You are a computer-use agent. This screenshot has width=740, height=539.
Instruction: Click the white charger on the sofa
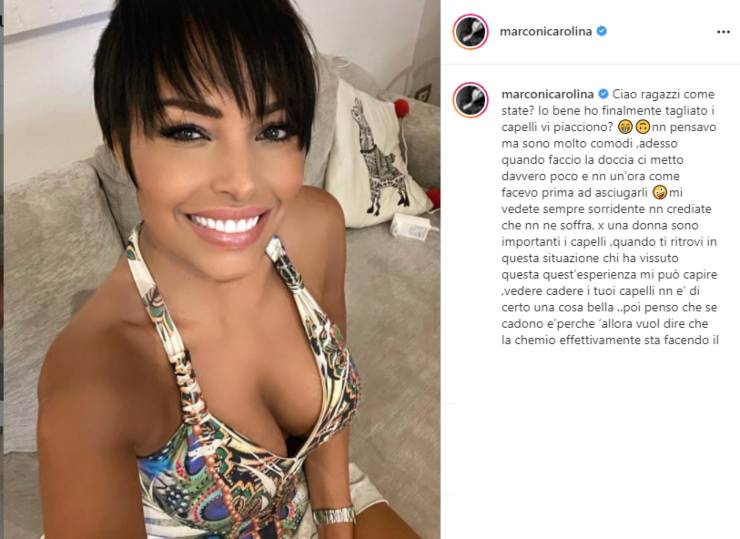(410, 226)
